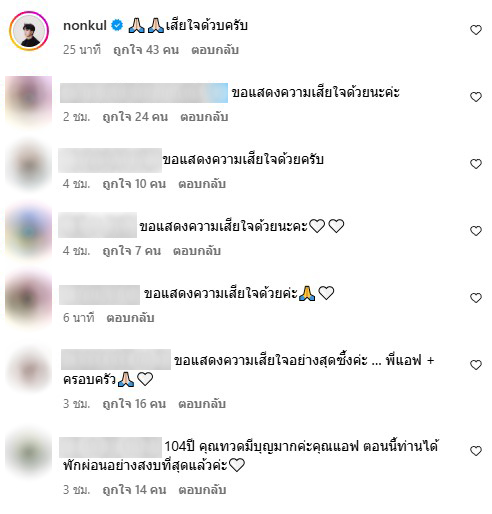This screenshot has width=492, height=514.
Task: View who liked: ถูกใจ 43 คน
Action: click(146, 50)
